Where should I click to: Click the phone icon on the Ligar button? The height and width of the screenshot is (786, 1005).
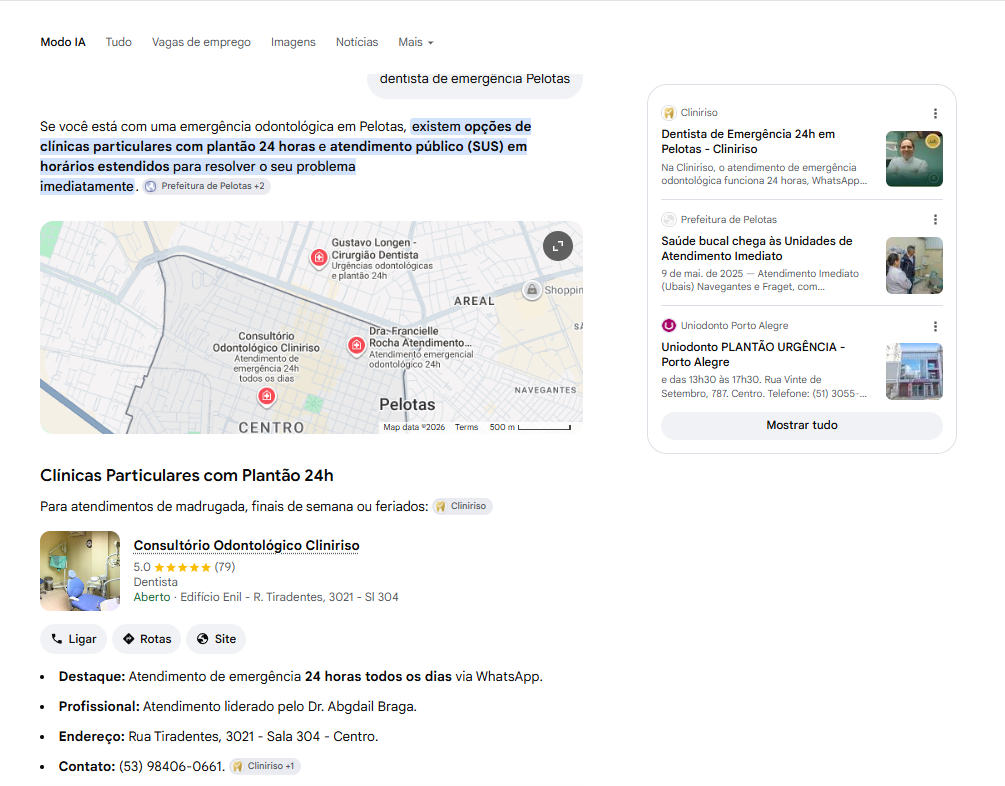(57, 639)
